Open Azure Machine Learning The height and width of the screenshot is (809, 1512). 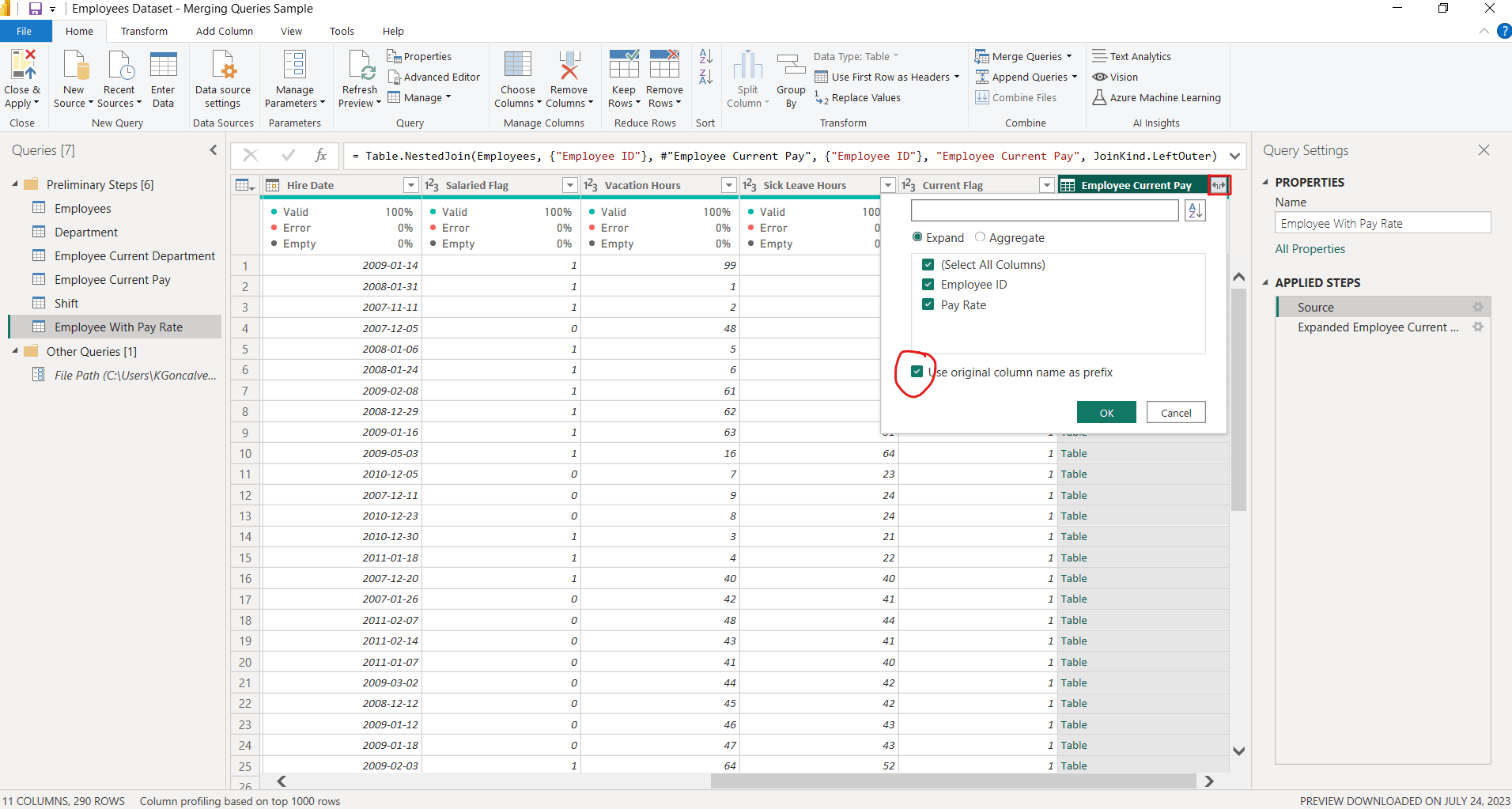[1156, 97]
